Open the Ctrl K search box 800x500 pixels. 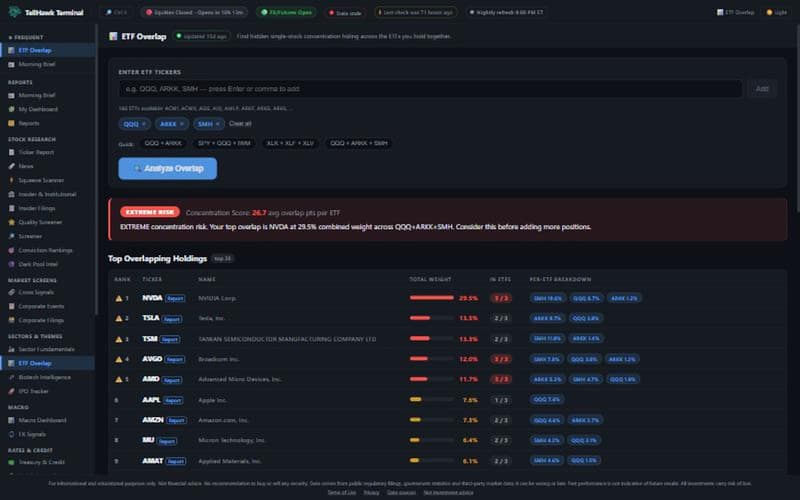click(116, 12)
